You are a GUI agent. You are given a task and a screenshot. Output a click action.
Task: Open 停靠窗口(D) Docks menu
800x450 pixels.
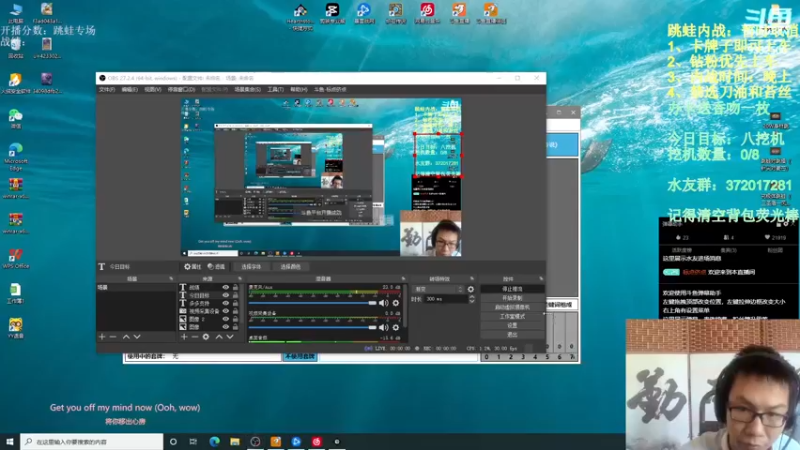coord(181,89)
